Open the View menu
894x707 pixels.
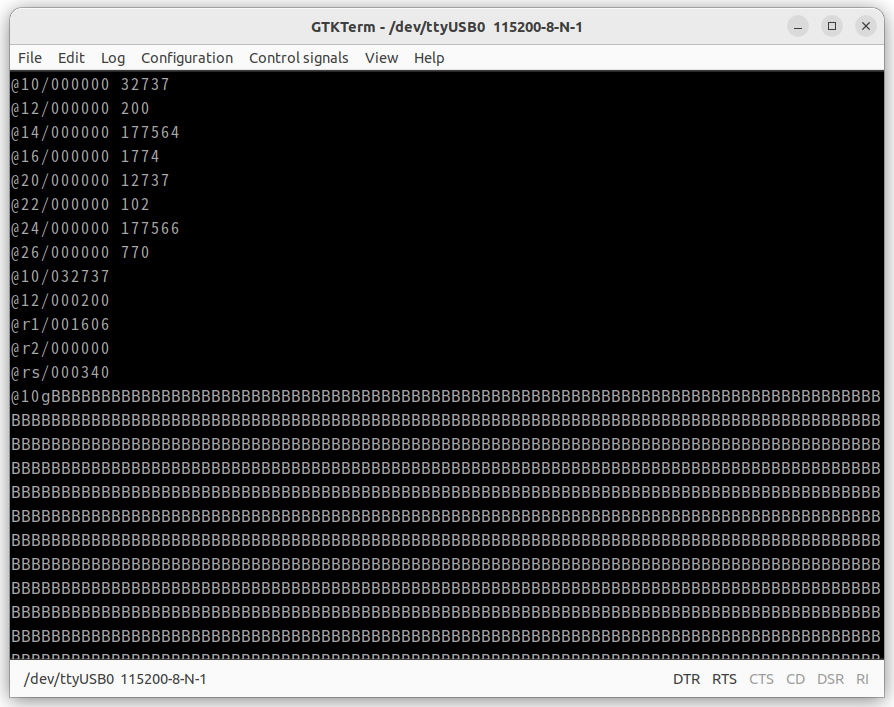(x=381, y=58)
